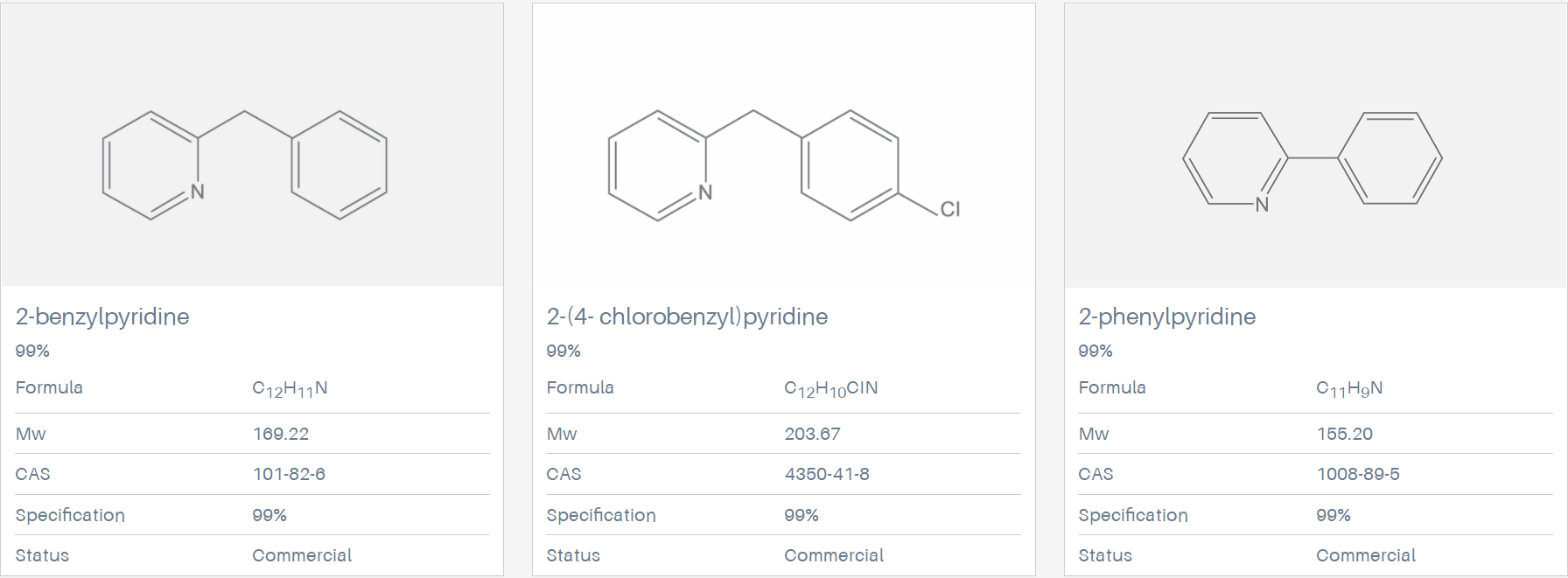Image resolution: width=1568 pixels, height=578 pixels.
Task: Click Commercial status of 2-phenylpyridine
Action: (x=1366, y=555)
